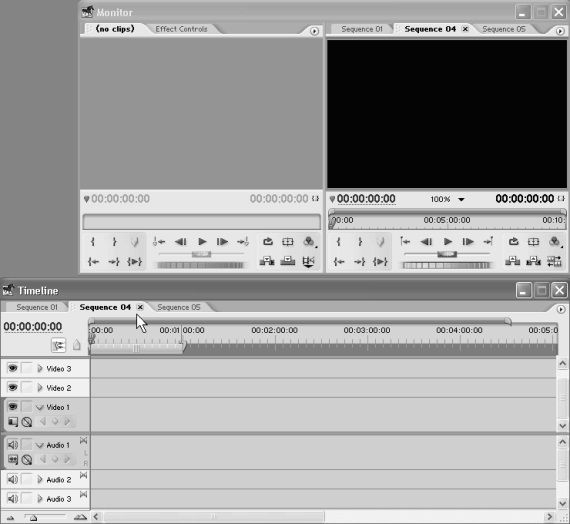
Task: Collapse the Audio 1 track
Action: pos(40,445)
